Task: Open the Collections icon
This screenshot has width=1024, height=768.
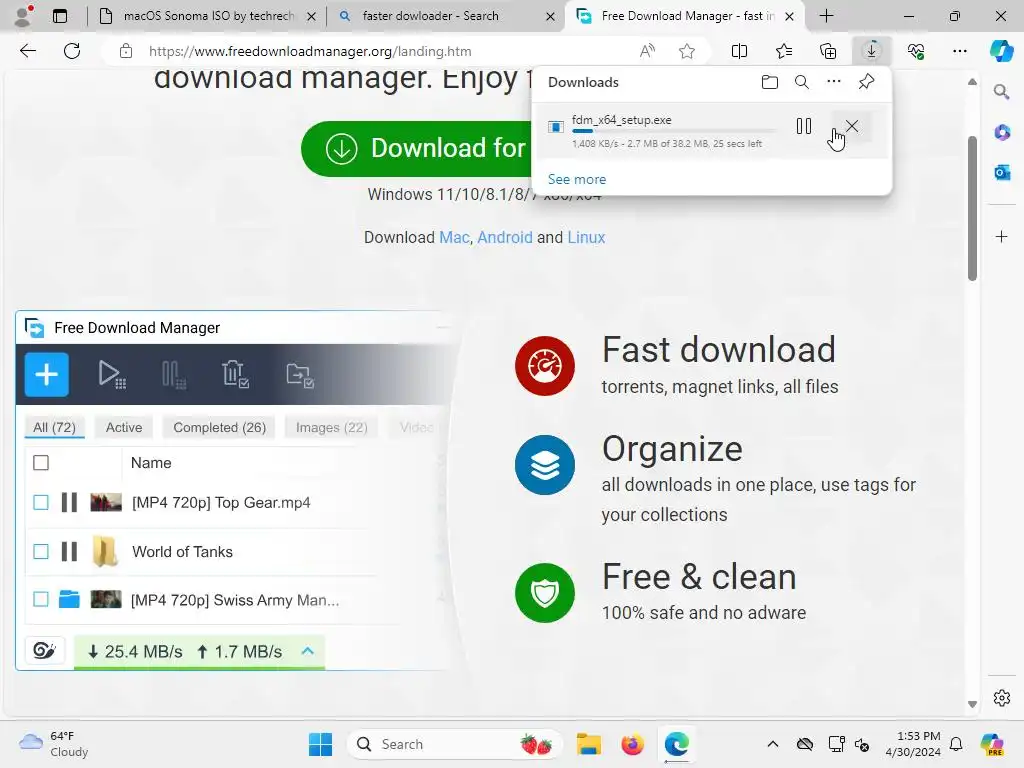Action: coord(827,51)
